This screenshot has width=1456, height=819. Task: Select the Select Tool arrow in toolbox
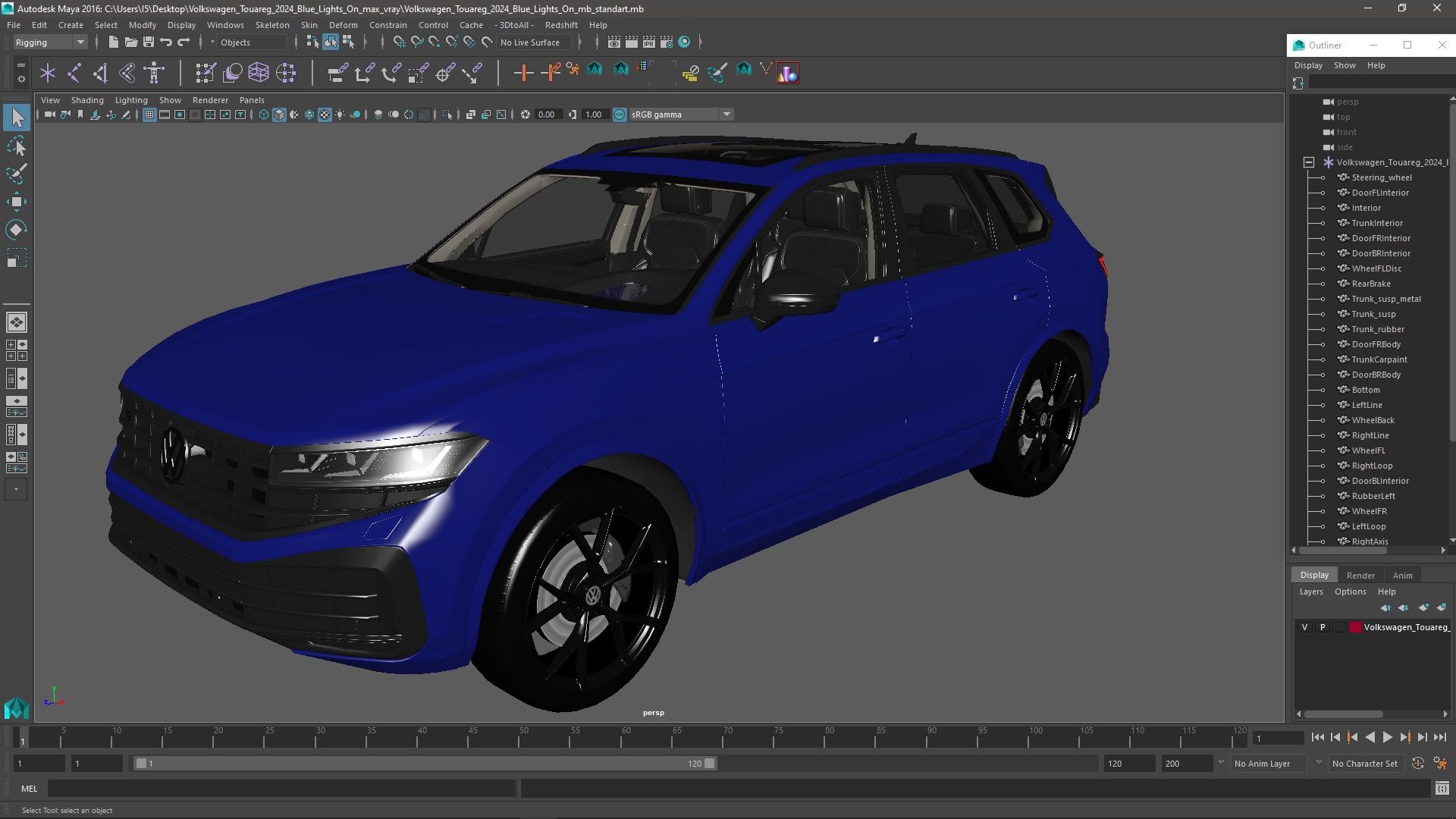pyautogui.click(x=17, y=118)
